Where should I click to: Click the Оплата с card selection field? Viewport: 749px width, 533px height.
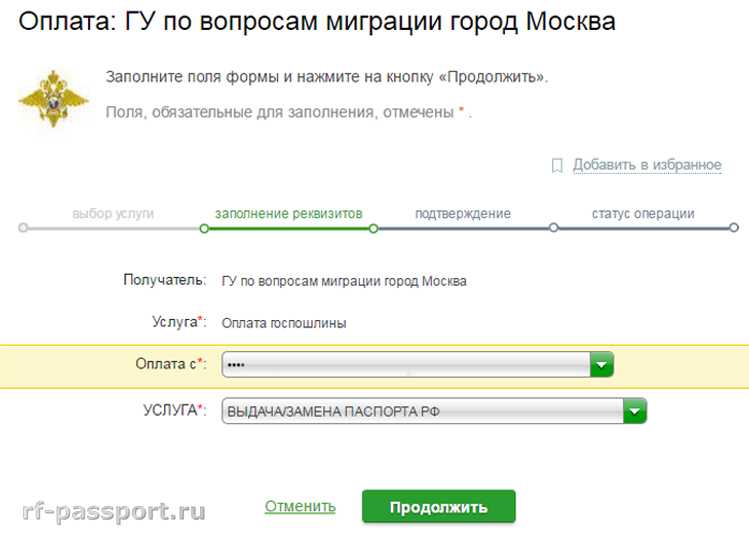405,365
